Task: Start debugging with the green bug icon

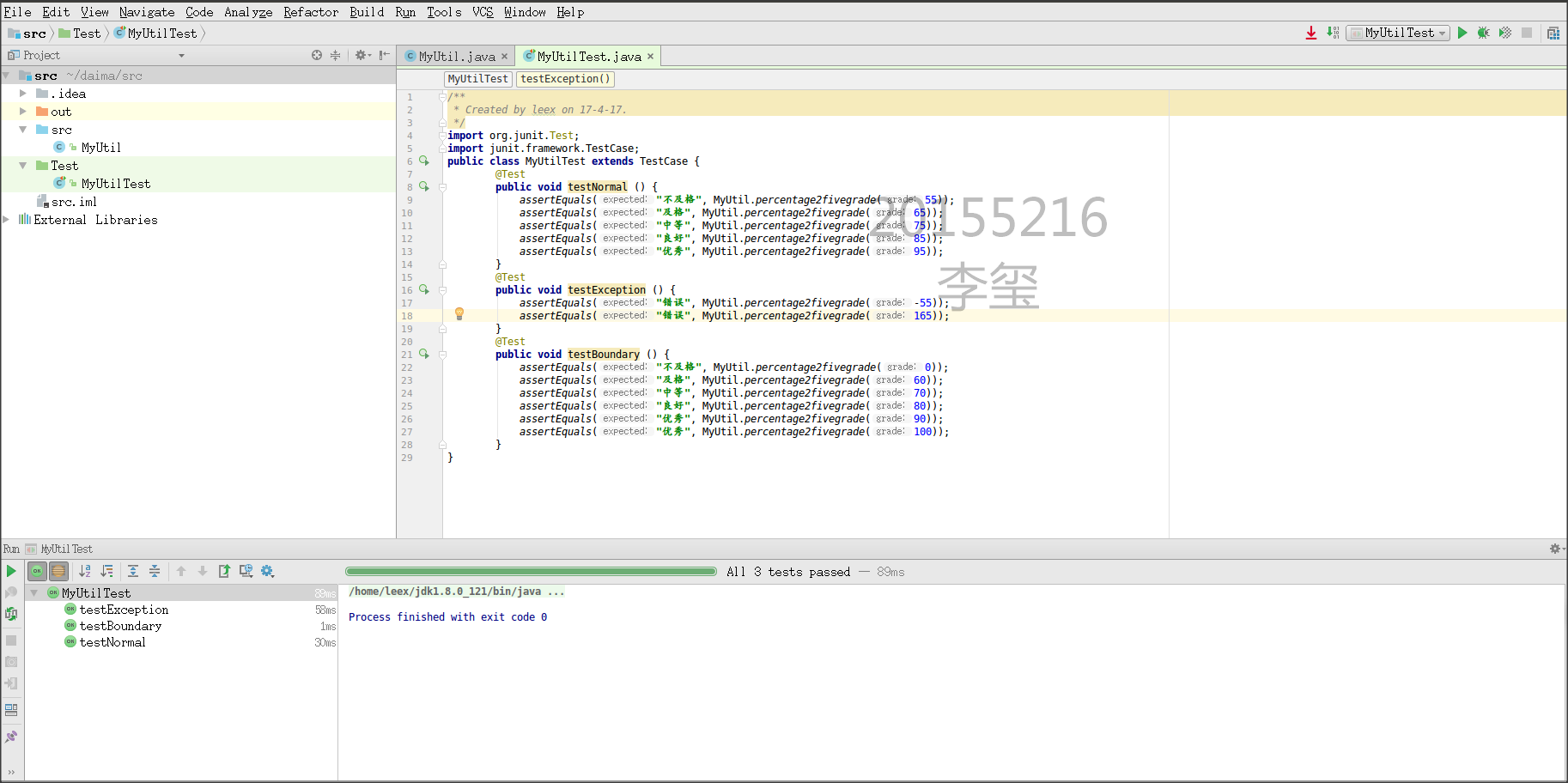Action: tap(1483, 33)
